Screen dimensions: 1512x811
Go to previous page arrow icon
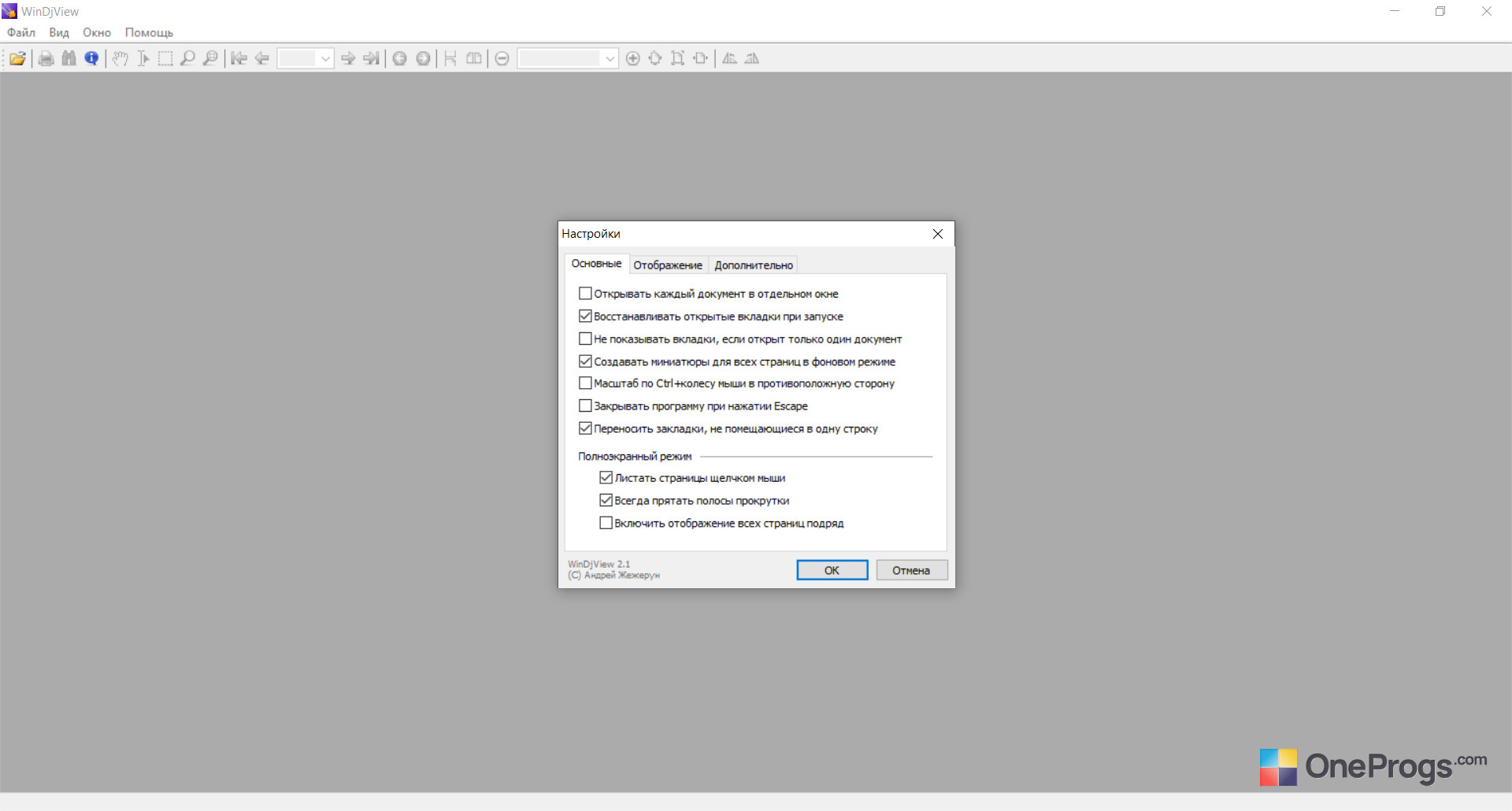coord(261,58)
